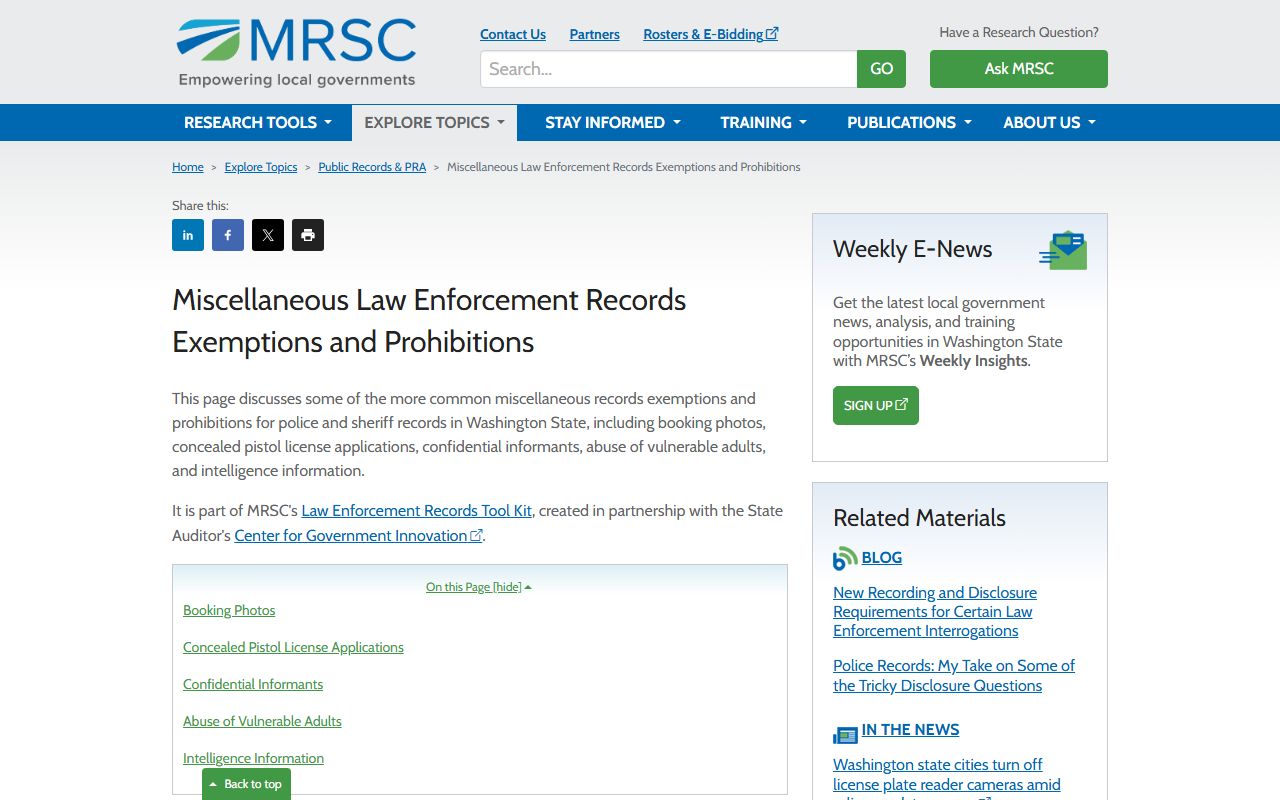This screenshot has width=1280, height=800.
Task: Open the About Us dropdown menu
Action: pos(1050,122)
